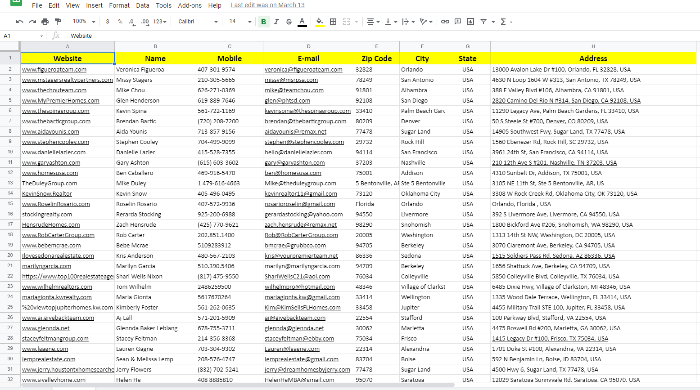The width and height of the screenshot is (700, 390).
Task: Select the Address header cell
Action: click(x=593, y=58)
